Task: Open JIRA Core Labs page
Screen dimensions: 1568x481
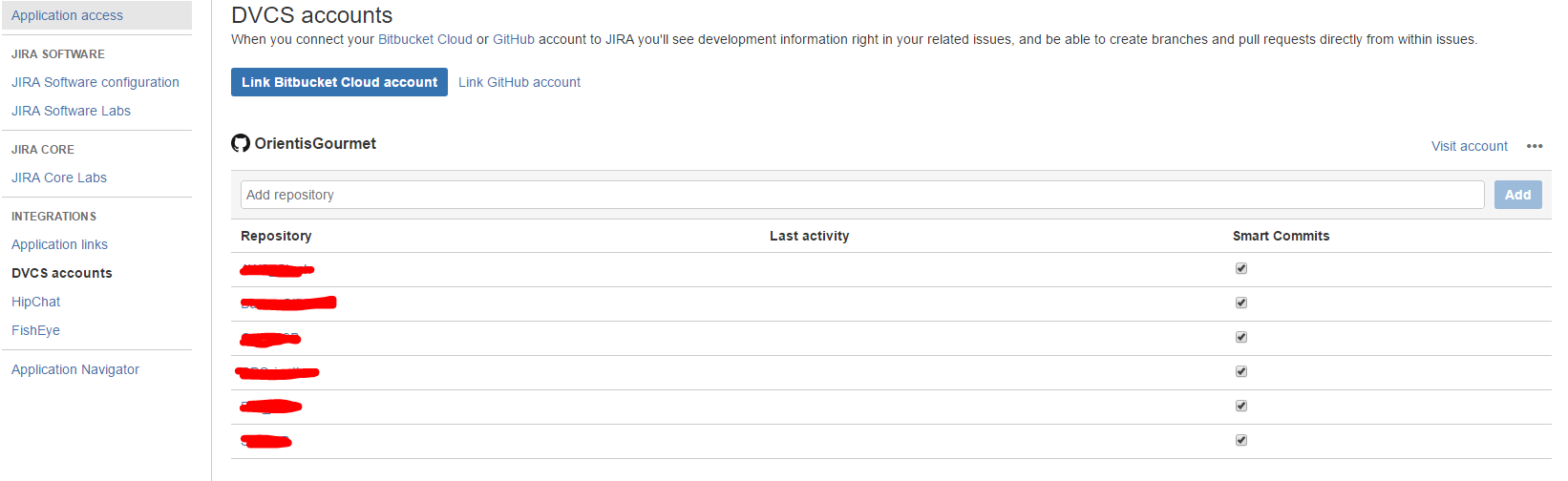Action: click(59, 178)
